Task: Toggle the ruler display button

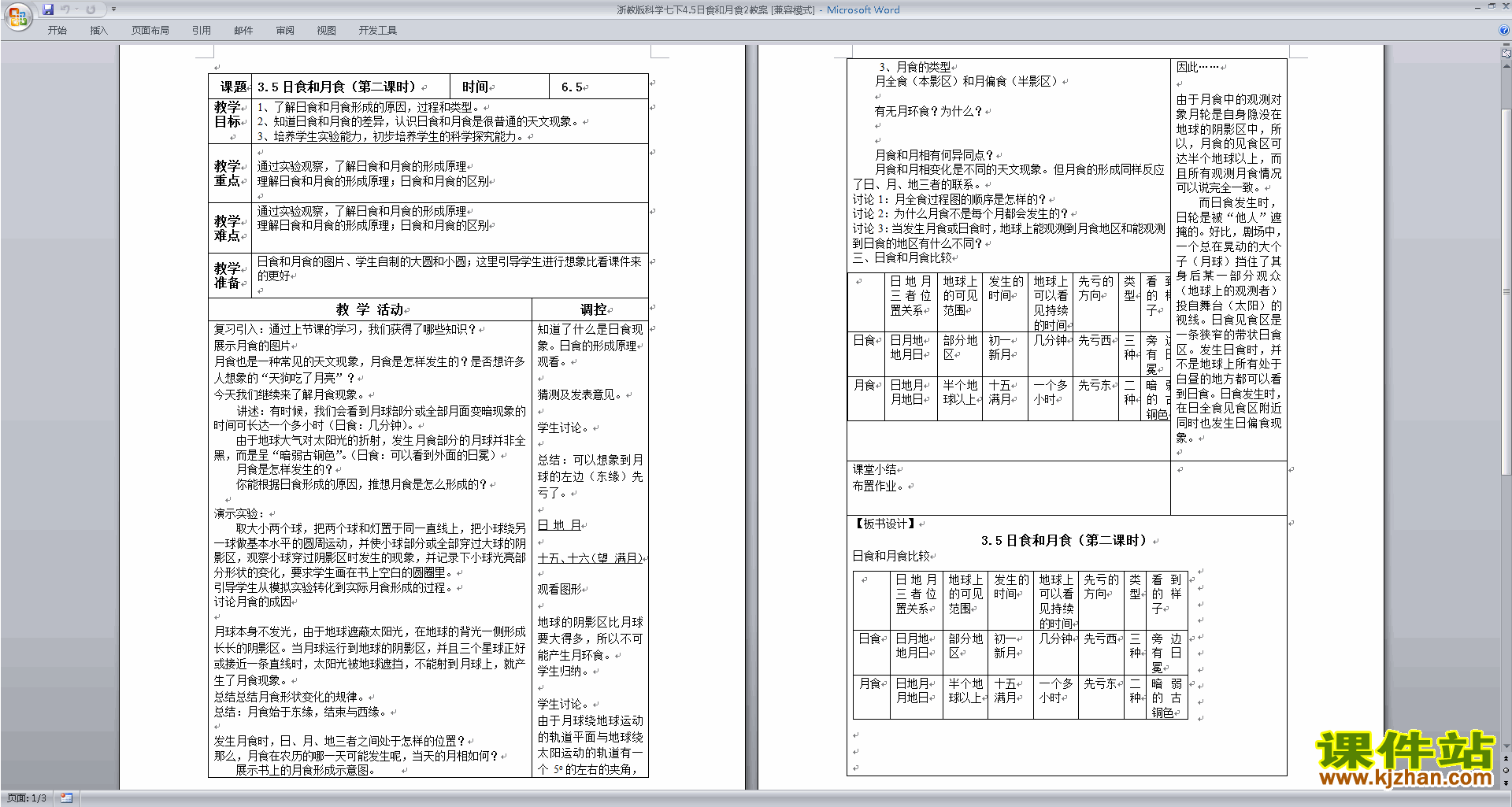Action: pos(1506,54)
